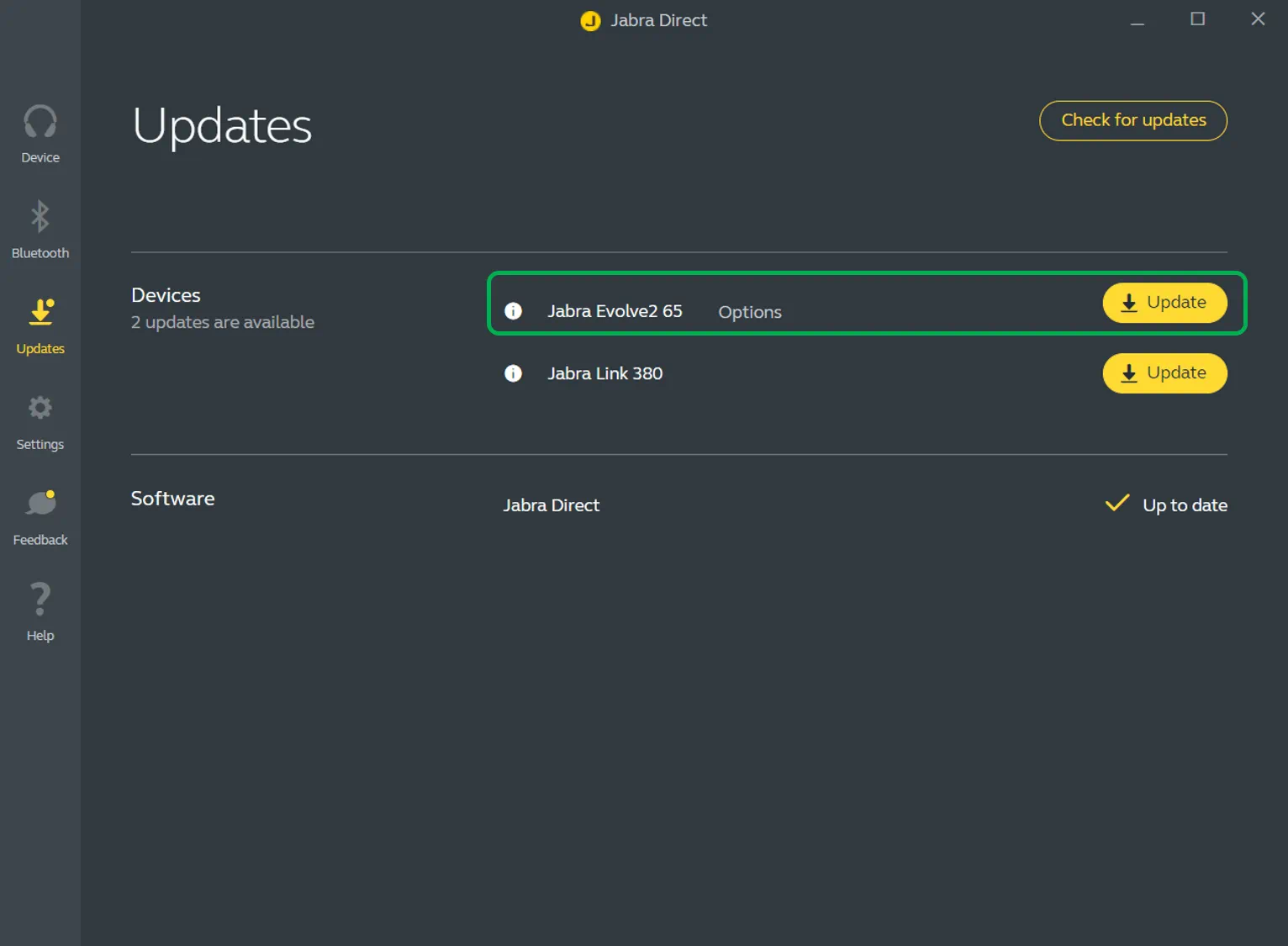This screenshot has height=946, width=1288.
Task: Click the Up to date checkmark
Action: pos(1116,504)
